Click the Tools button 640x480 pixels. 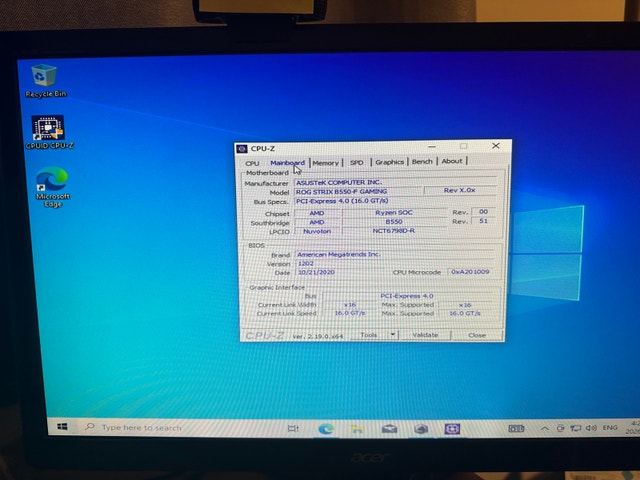[x=369, y=335]
